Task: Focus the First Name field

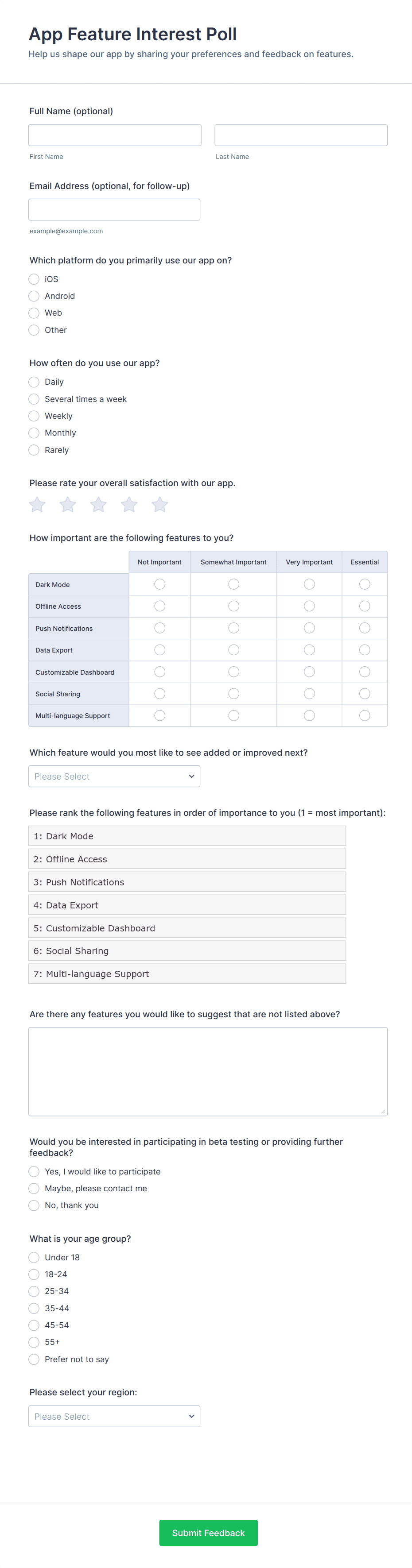Action: click(115, 135)
